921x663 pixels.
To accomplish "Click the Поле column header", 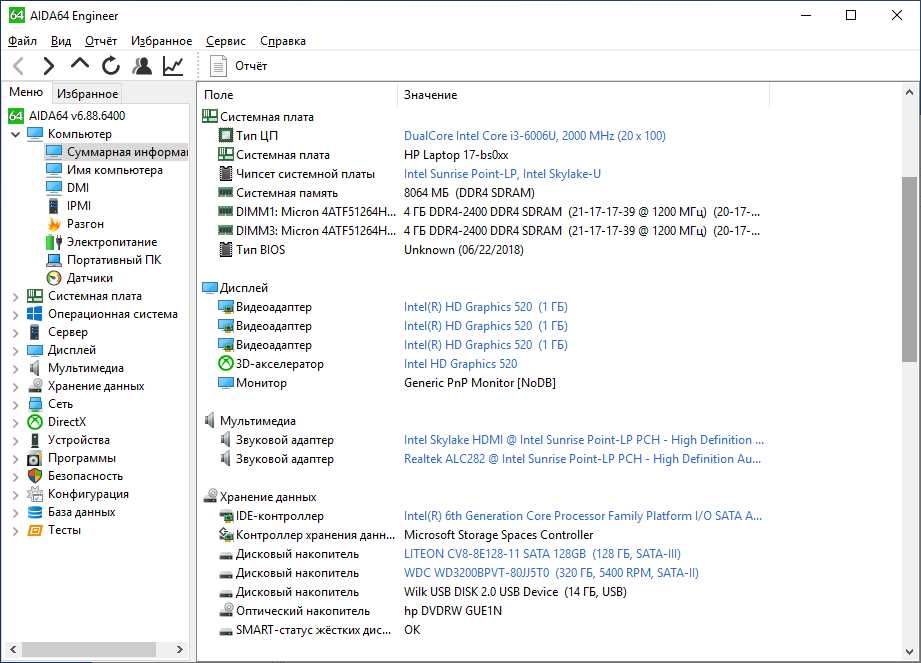I will point(298,95).
